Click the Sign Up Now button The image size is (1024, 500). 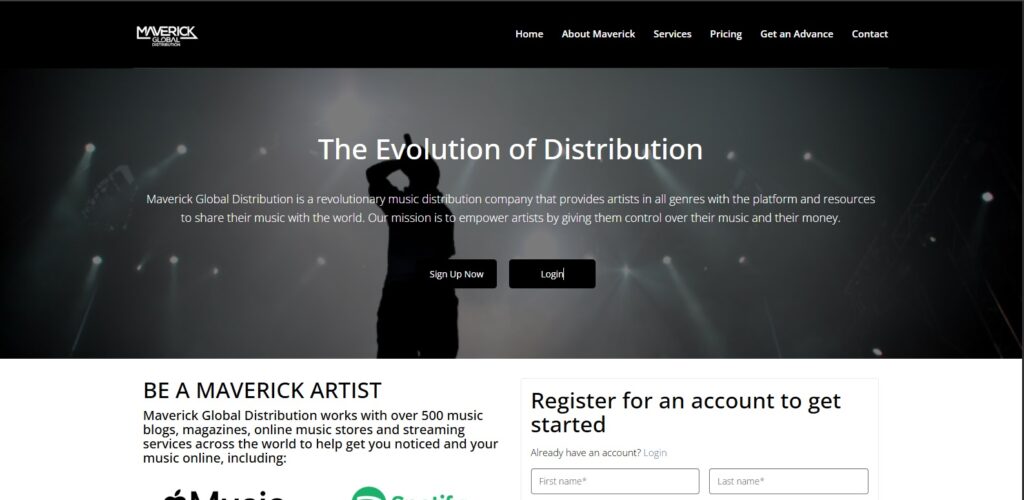coord(456,274)
